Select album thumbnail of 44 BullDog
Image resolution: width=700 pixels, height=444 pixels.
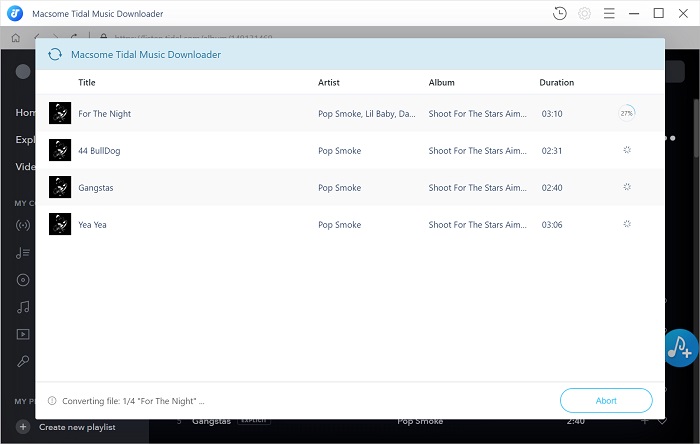(x=60, y=150)
